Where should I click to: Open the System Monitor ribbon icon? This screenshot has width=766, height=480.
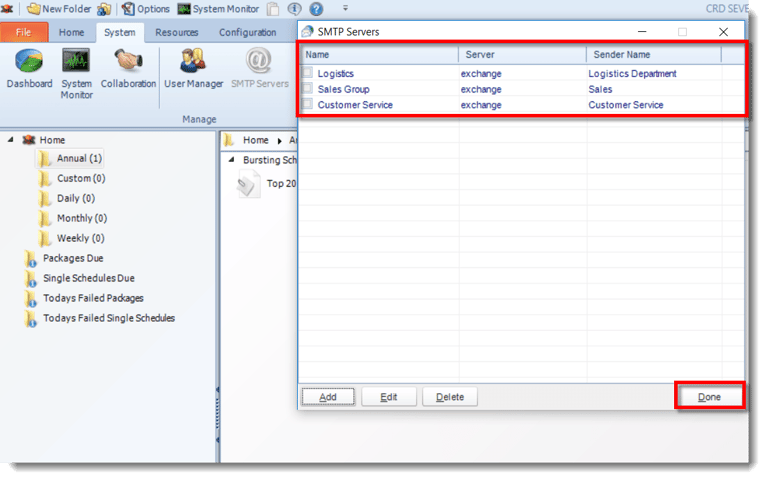(x=76, y=73)
